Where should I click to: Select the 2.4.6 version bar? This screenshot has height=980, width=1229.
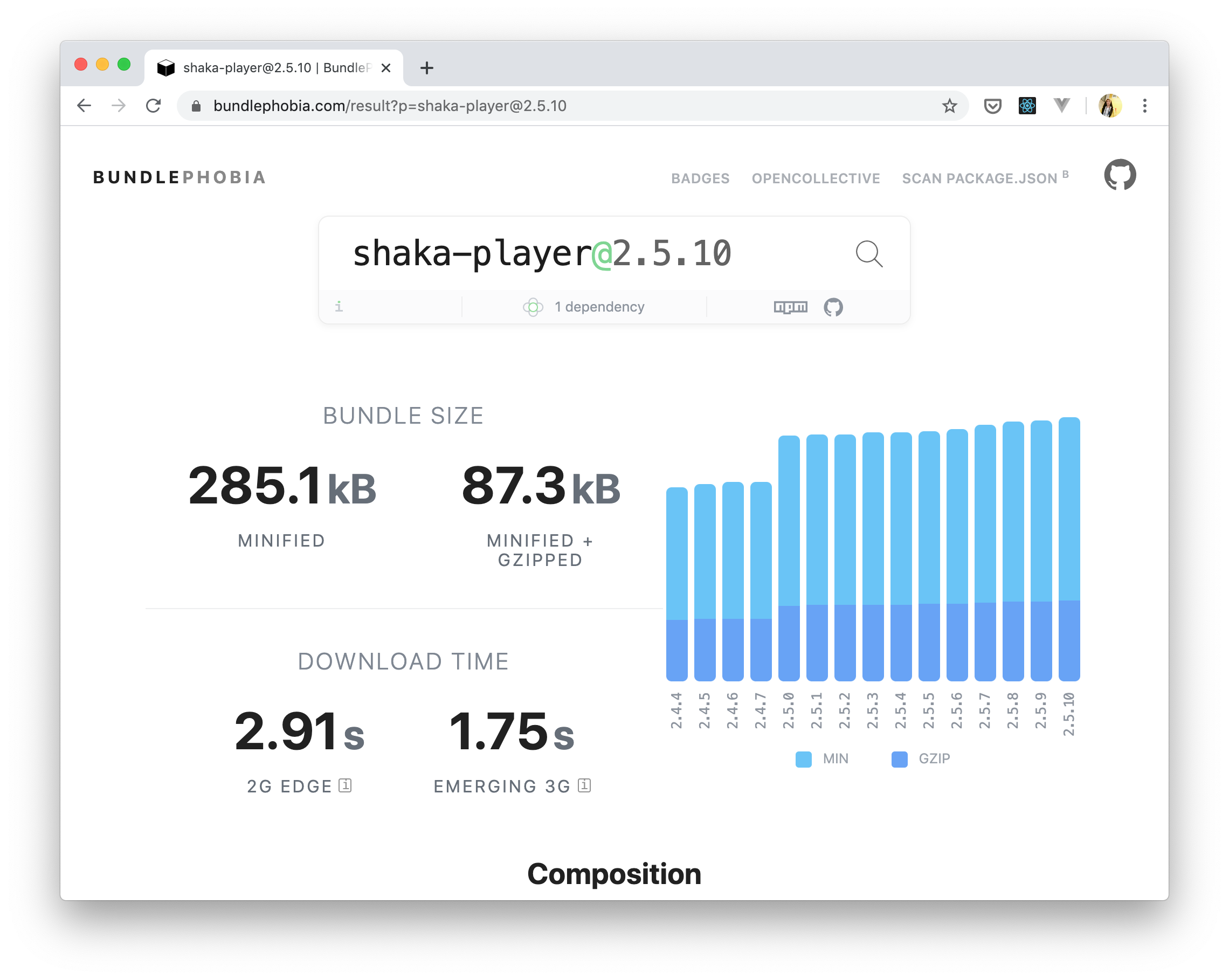pyautogui.click(x=733, y=582)
